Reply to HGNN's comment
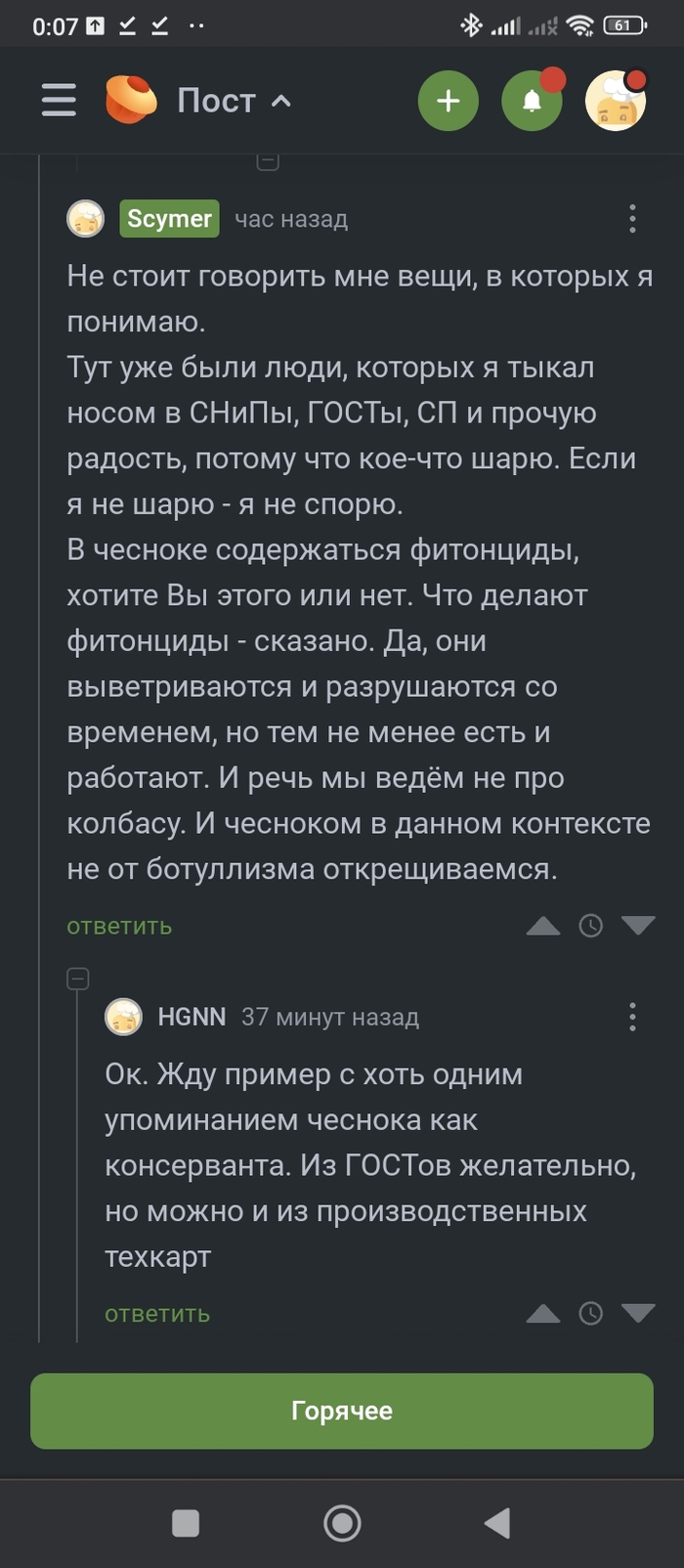This screenshot has width=684, height=1568. point(157,1315)
